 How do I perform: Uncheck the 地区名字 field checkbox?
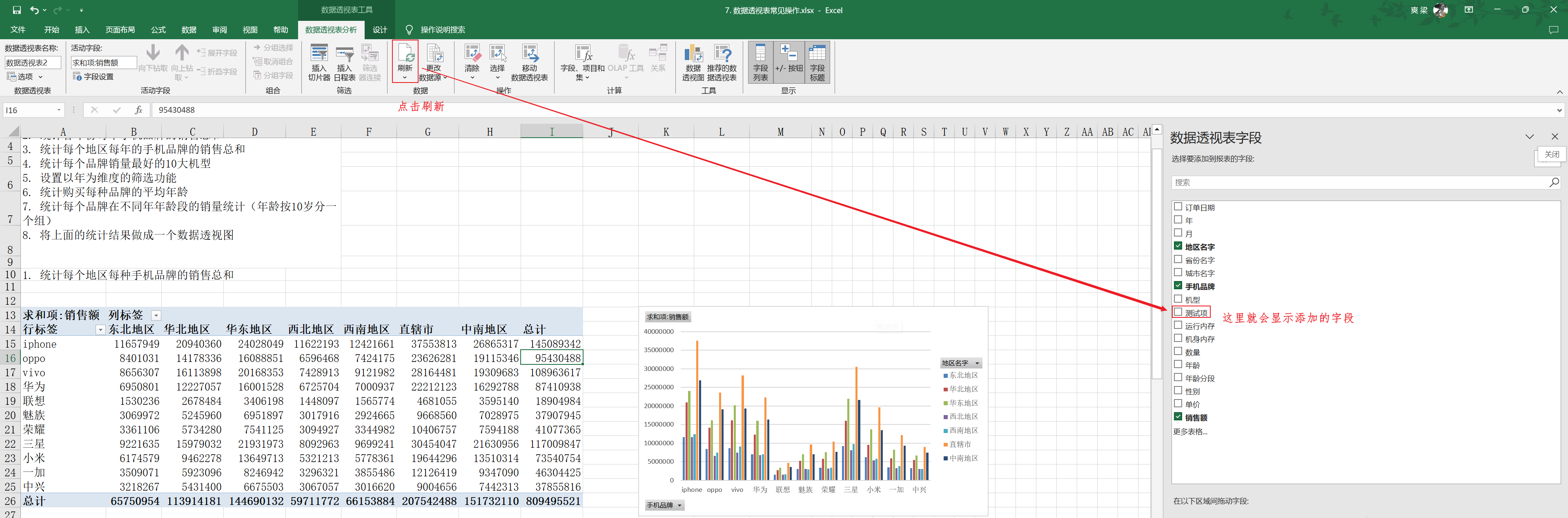coord(1178,246)
